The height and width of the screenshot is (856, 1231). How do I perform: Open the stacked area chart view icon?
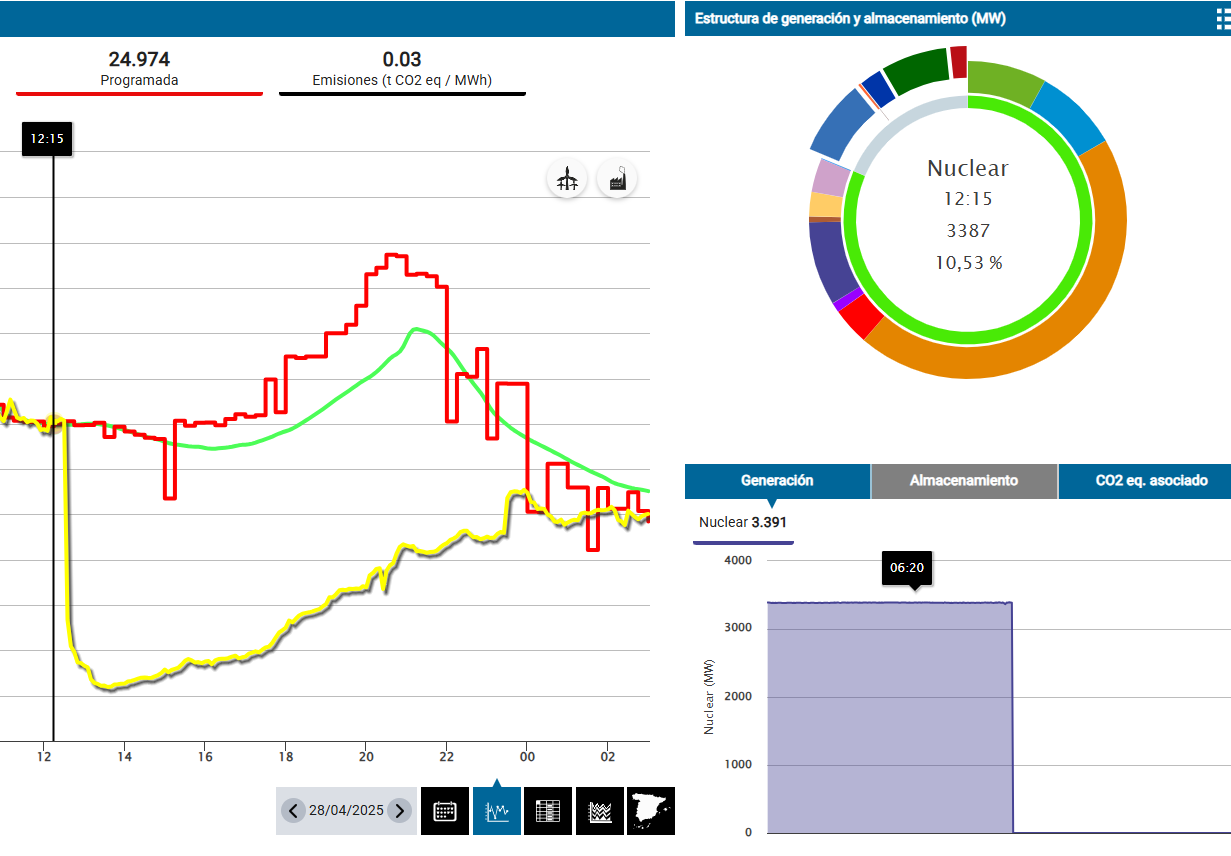(599, 811)
